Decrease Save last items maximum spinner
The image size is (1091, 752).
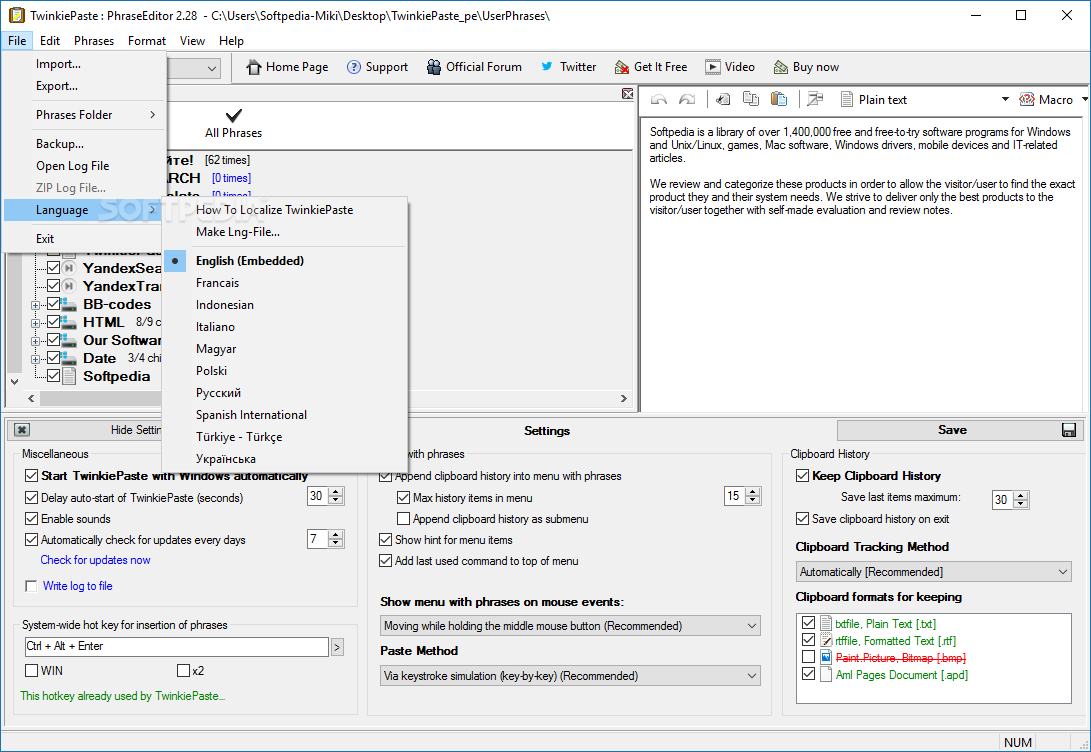click(1021, 504)
